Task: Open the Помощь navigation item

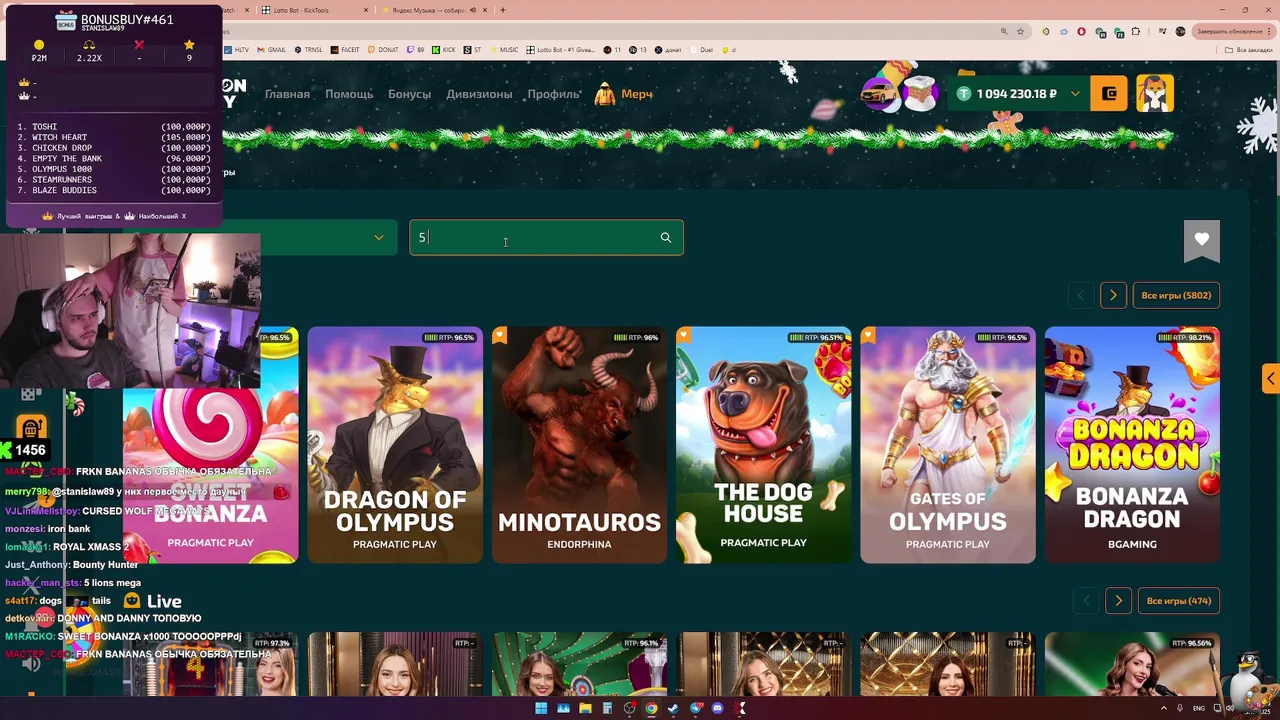Action: click(x=349, y=94)
